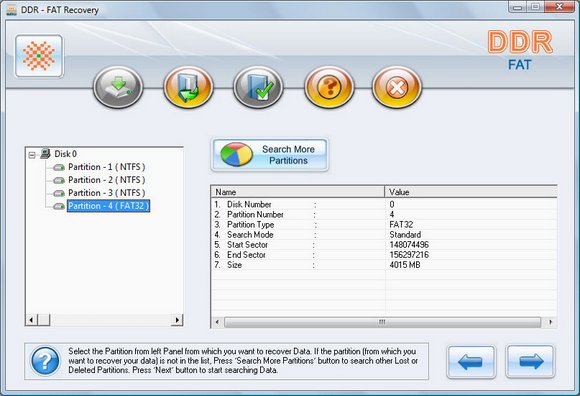Click the green download arrow toolbar icon

[x=118, y=87]
